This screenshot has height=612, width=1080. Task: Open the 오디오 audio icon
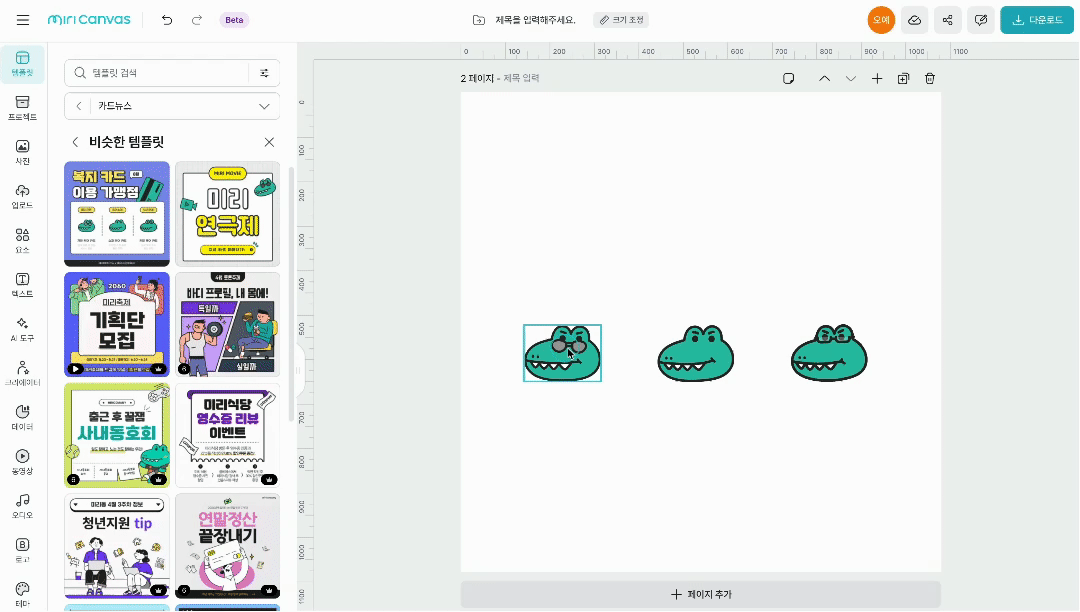coord(23,505)
